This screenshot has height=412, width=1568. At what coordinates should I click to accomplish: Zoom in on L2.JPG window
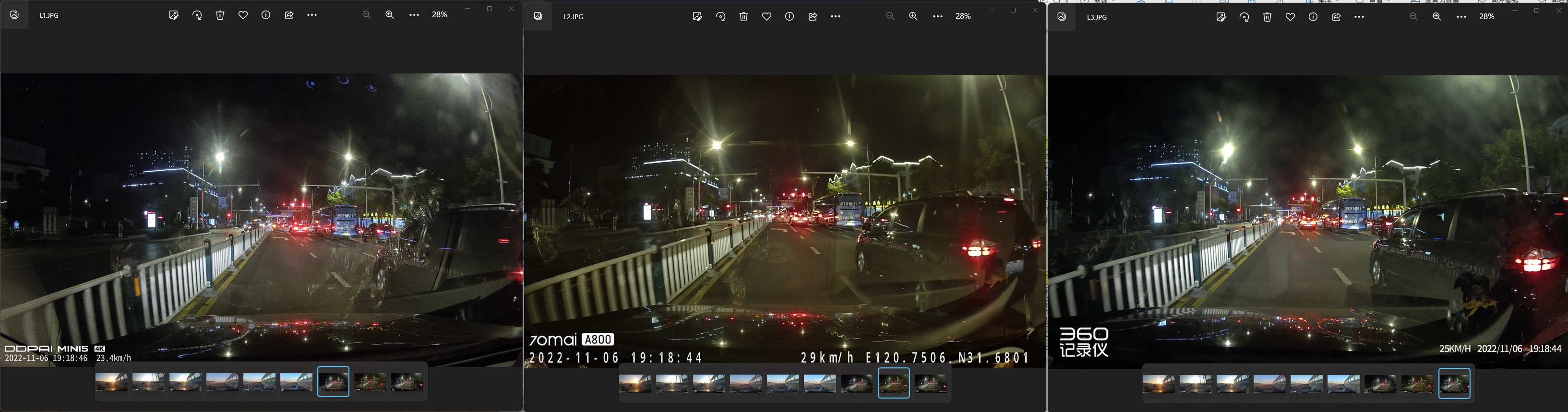(913, 16)
